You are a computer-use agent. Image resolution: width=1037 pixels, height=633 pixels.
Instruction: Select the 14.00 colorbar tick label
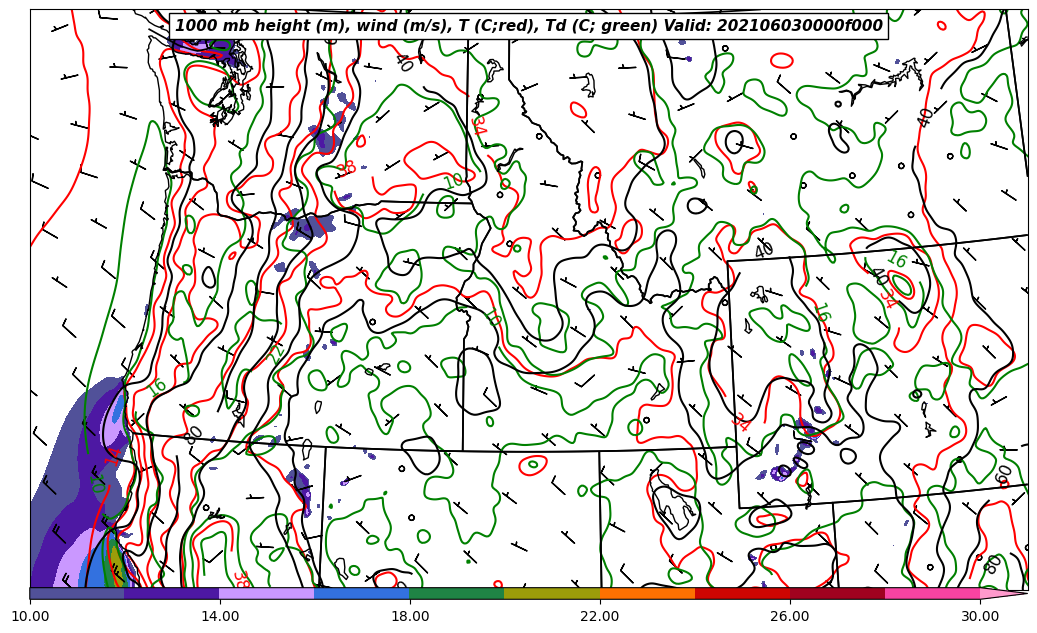220,617
